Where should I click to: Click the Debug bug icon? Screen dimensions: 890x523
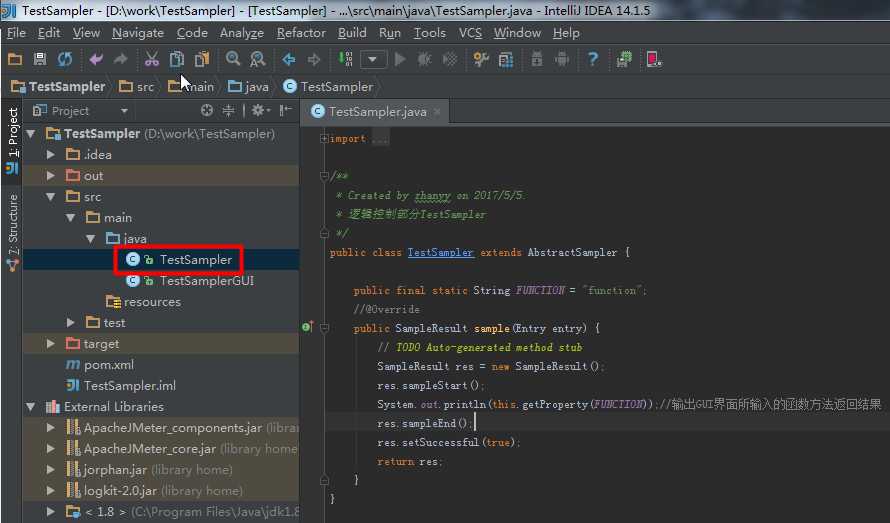click(x=425, y=59)
